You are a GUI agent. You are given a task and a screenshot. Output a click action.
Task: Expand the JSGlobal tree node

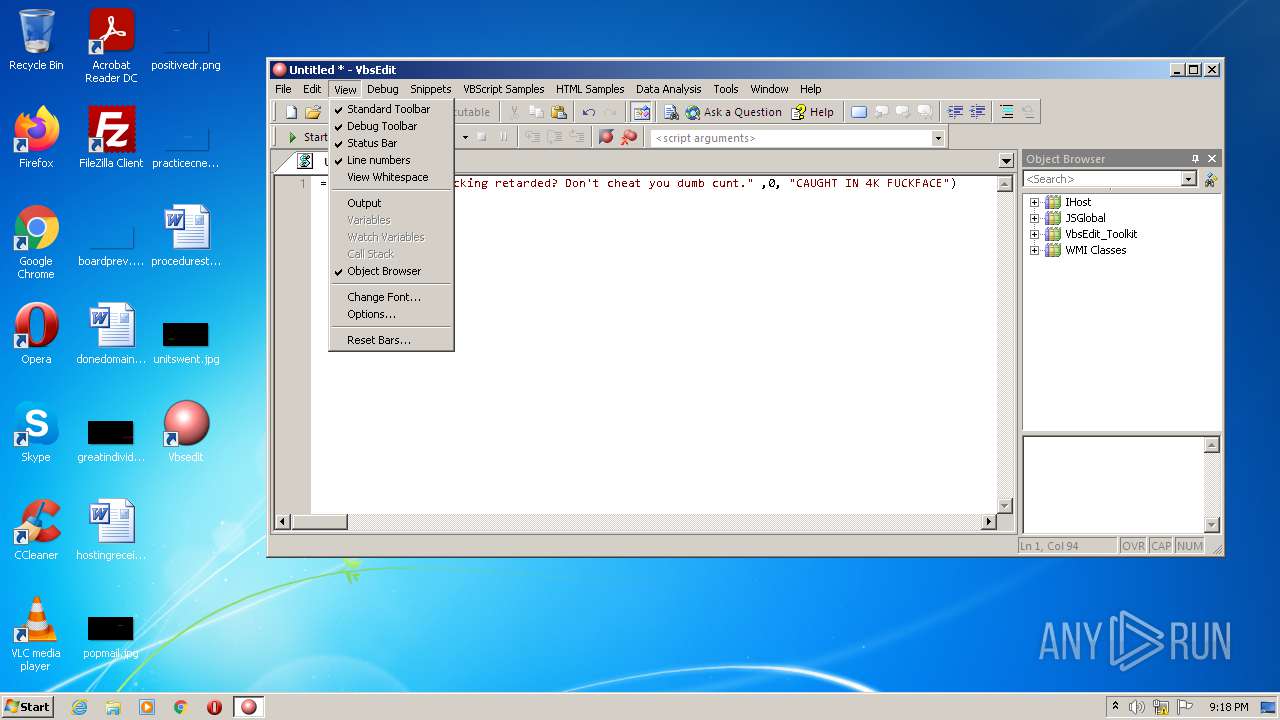(x=1034, y=218)
